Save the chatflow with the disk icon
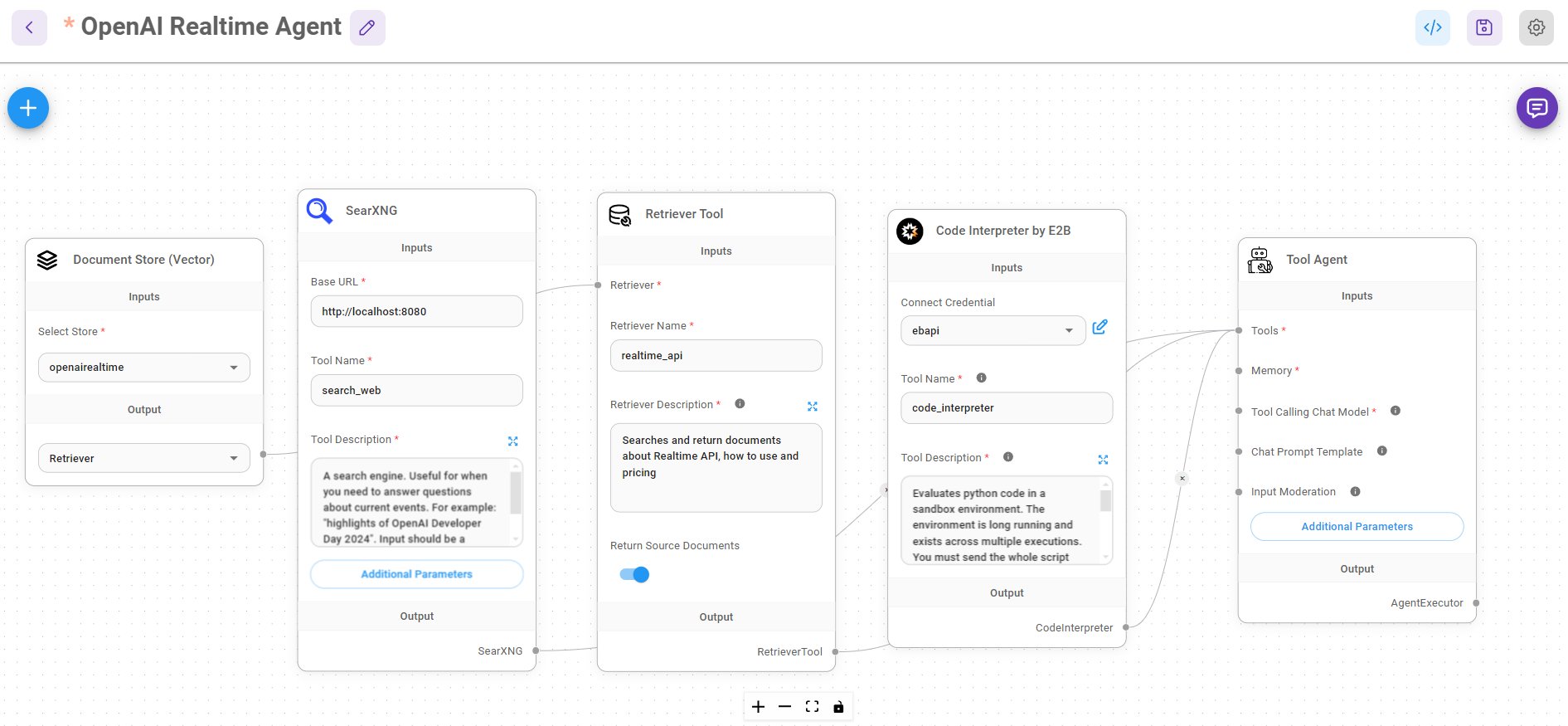This screenshot has height=726, width=1568. click(1484, 27)
